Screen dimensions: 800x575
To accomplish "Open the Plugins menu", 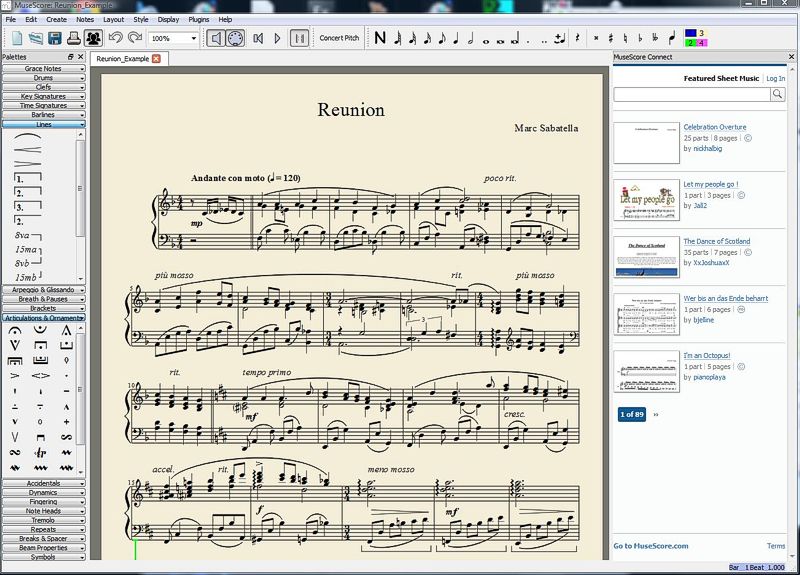I will (198, 19).
